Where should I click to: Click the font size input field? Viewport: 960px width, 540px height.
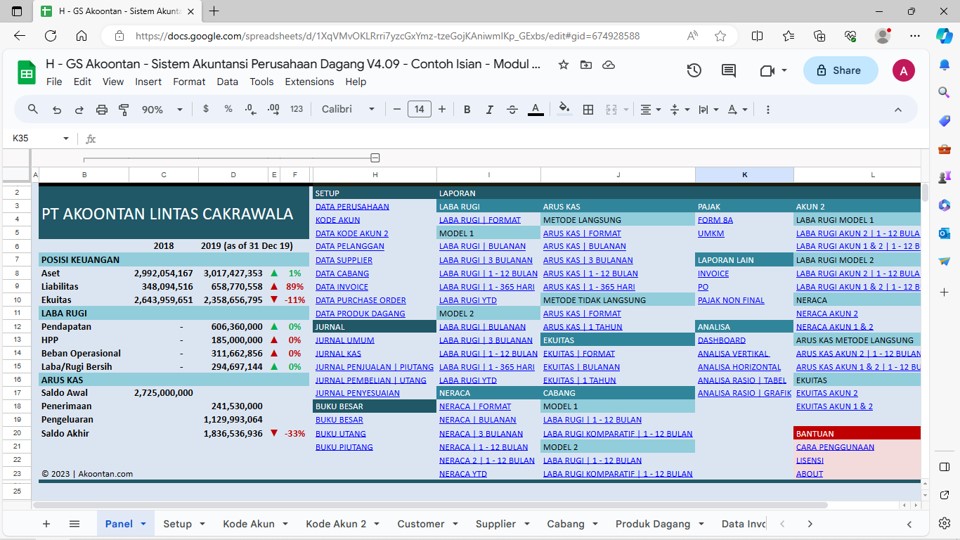click(419, 109)
